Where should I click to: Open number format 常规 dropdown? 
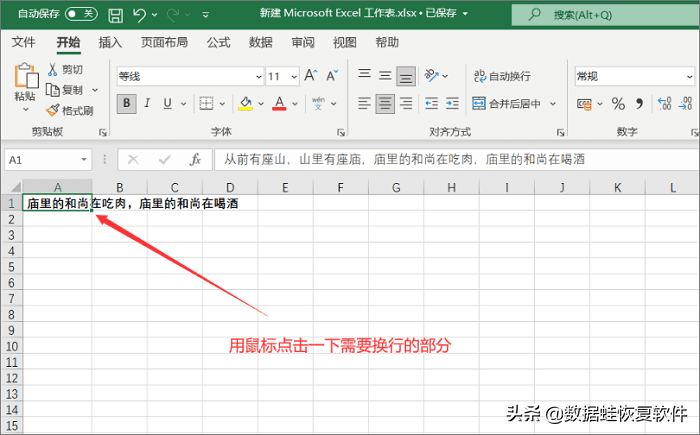689,77
